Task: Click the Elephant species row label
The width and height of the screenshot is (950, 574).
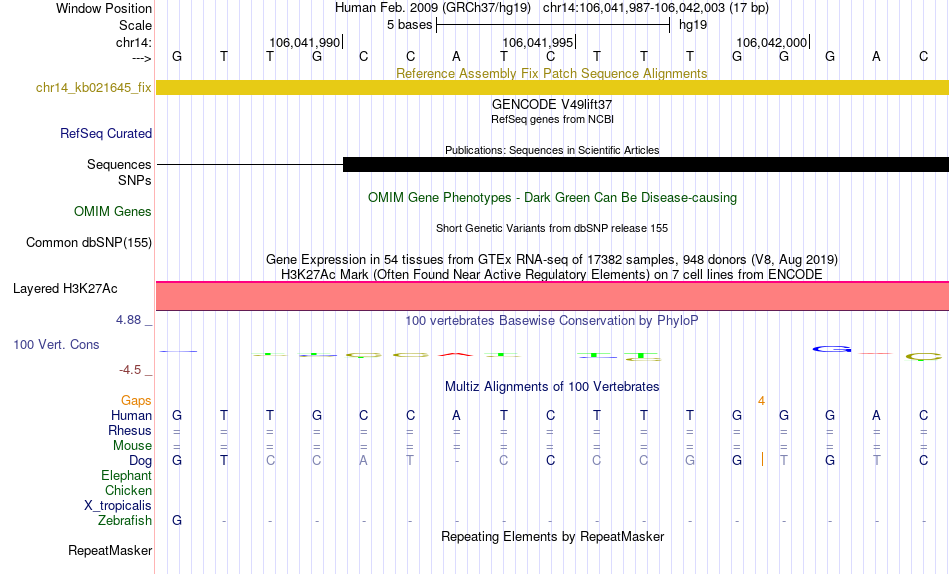Action: (126, 476)
